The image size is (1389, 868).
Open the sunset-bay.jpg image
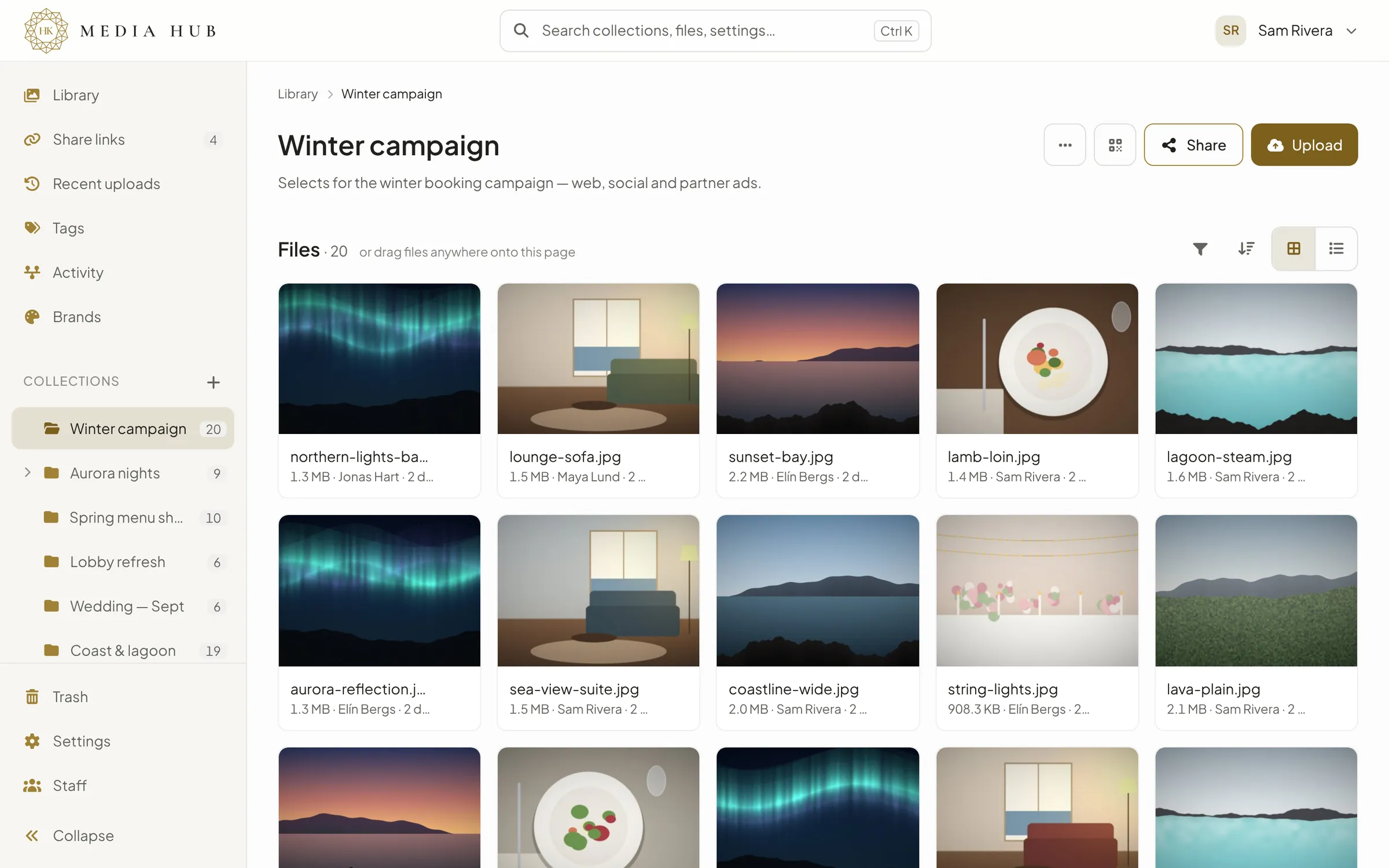(x=817, y=359)
